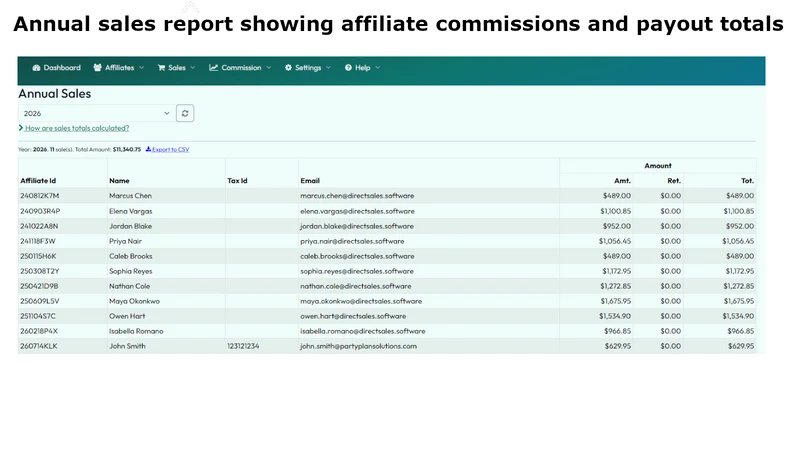
Task: Click the Annual Sales page heading
Action: point(55,94)
